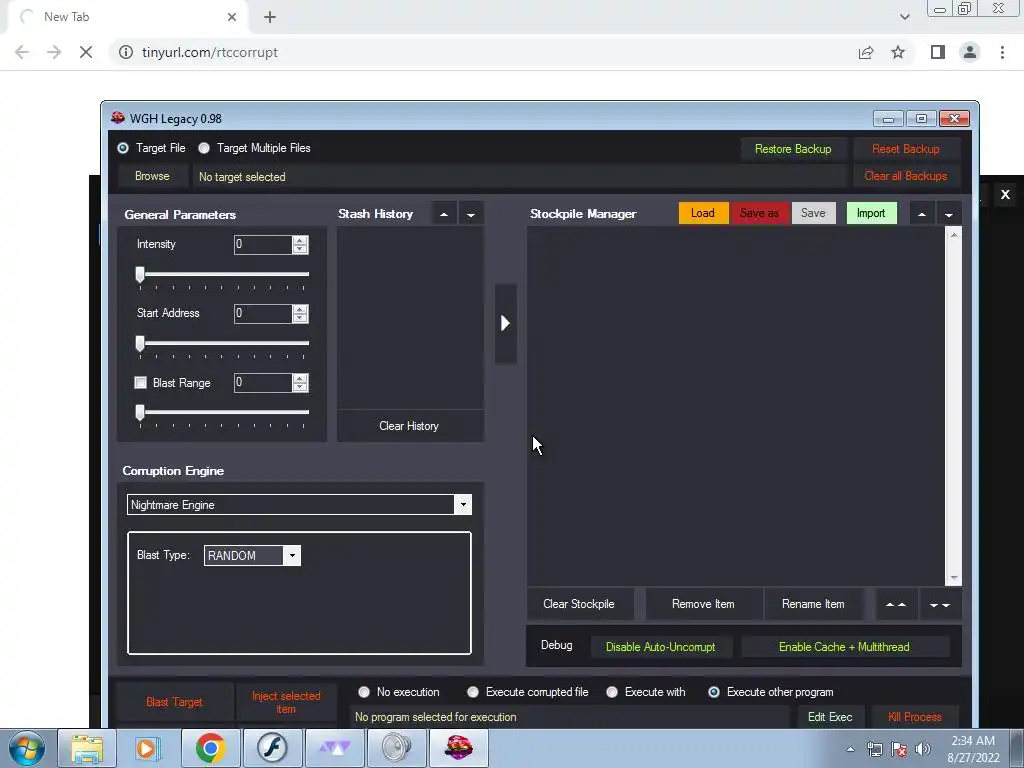The width and height of the screenshot is (1024, 768).
Task: Click the Intensity slider thumb
Action: tap(140, 274)
